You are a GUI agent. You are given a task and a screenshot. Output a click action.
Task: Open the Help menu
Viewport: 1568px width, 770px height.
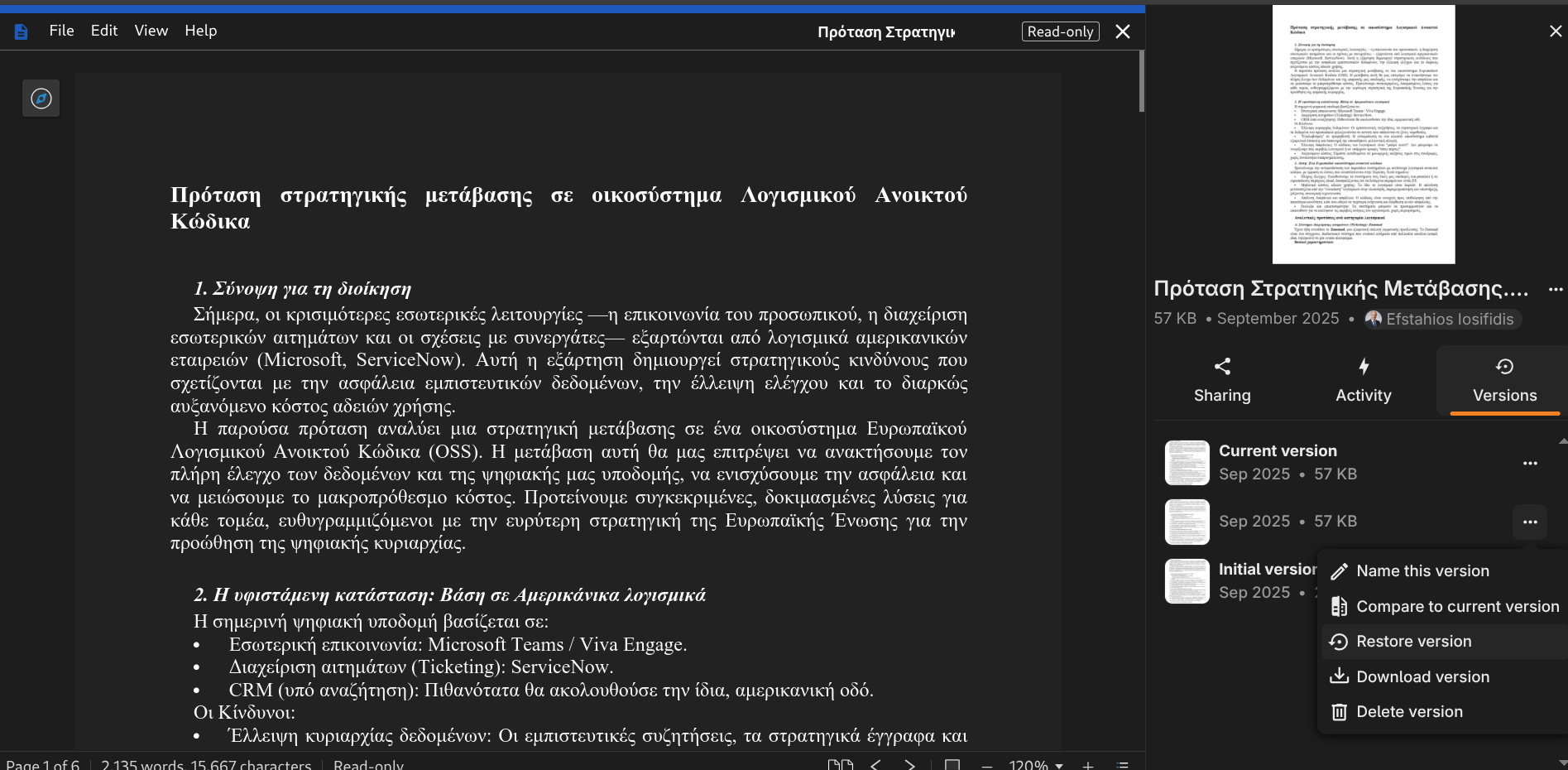tap(200, 31)
